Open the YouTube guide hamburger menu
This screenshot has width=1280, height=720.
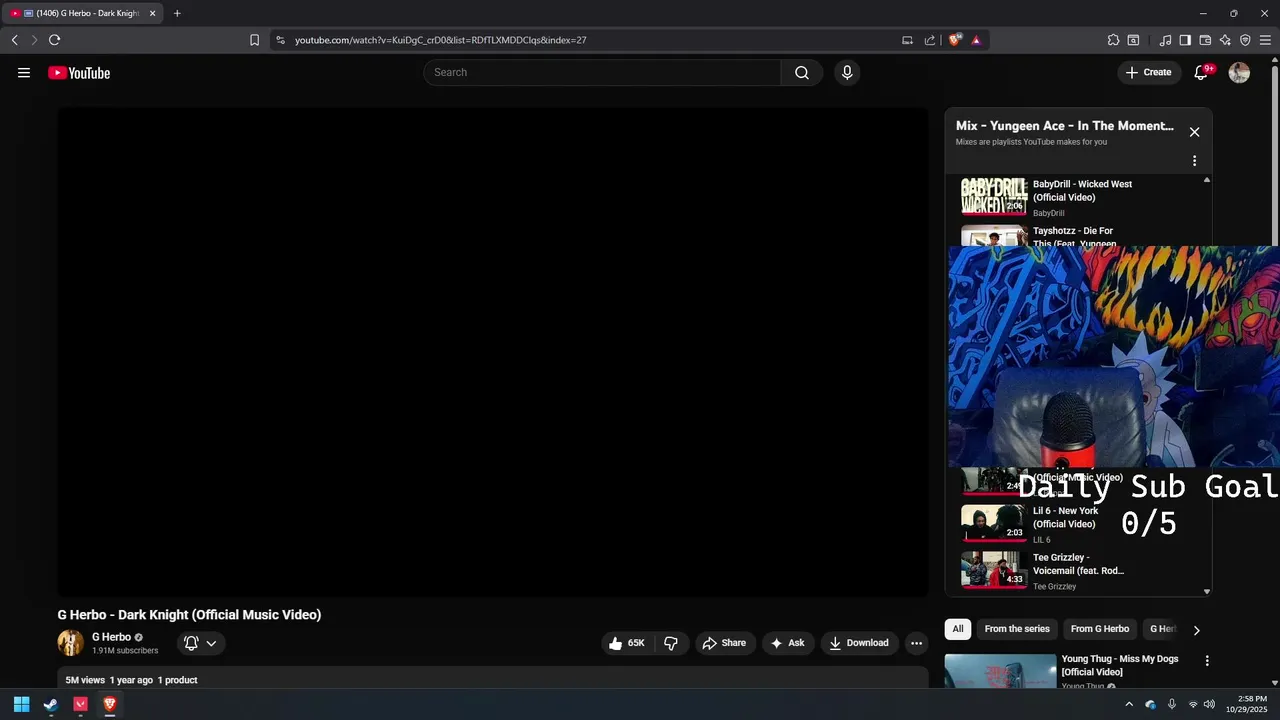pos(24,72)
